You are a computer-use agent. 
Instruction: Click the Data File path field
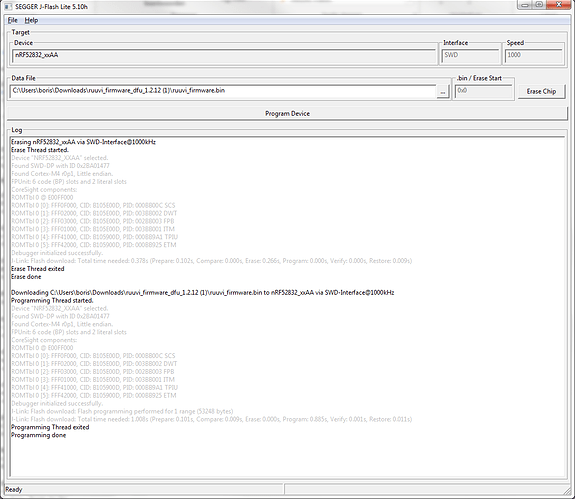click(223, 91)
